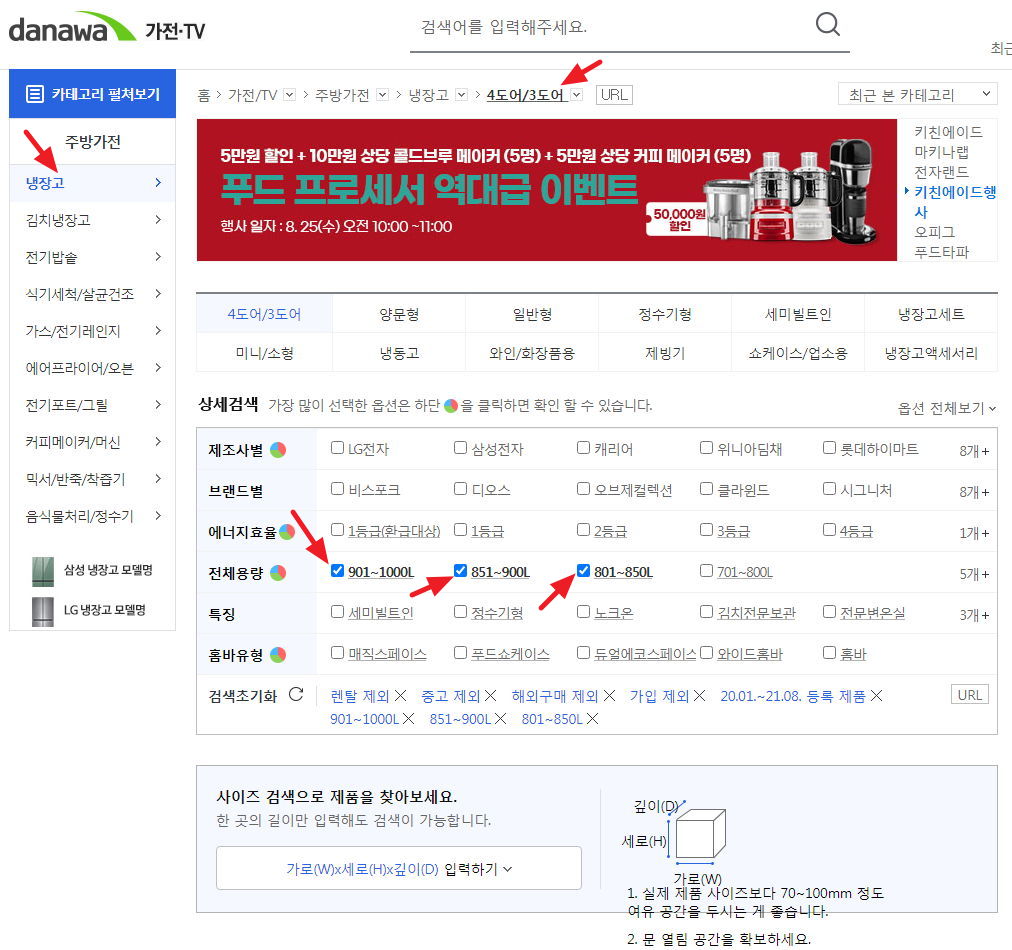
Task: Click the search magnifier icon
Action: 827,25
